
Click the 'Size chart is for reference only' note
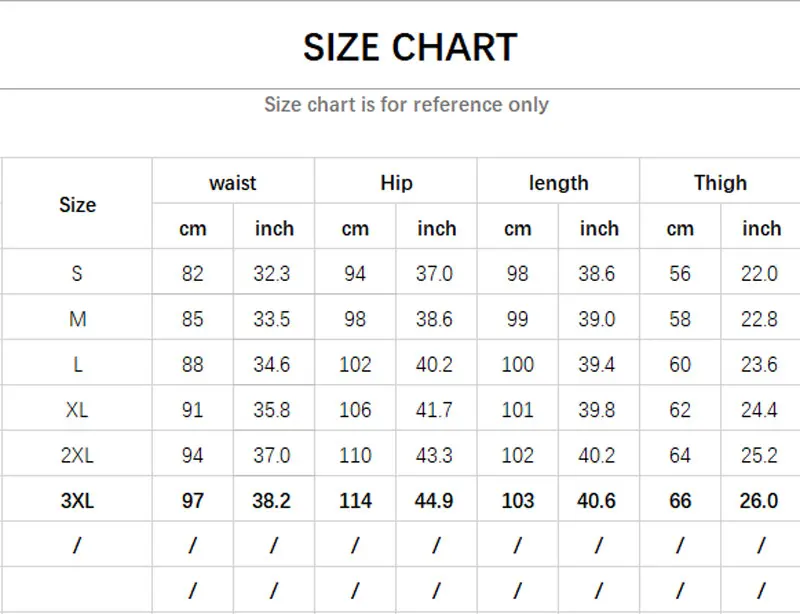click(406, 105)
